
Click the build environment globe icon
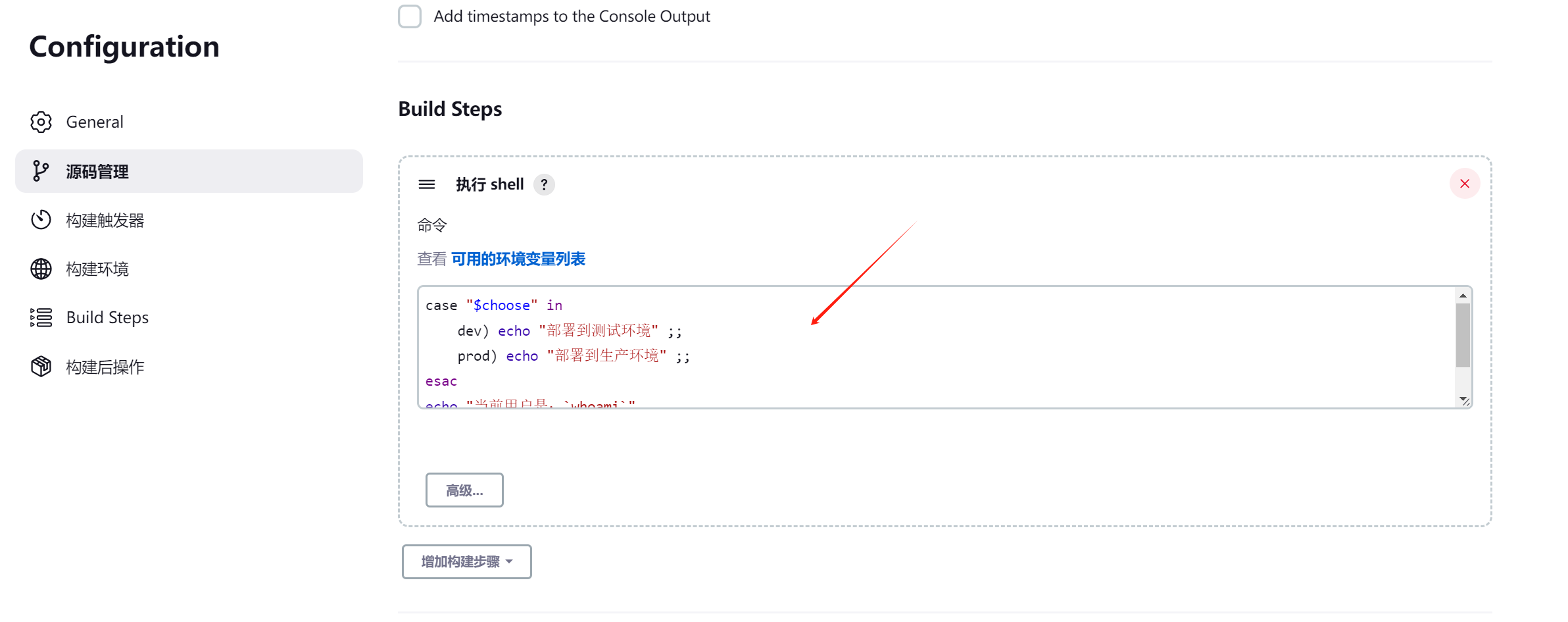click(41, 269)
